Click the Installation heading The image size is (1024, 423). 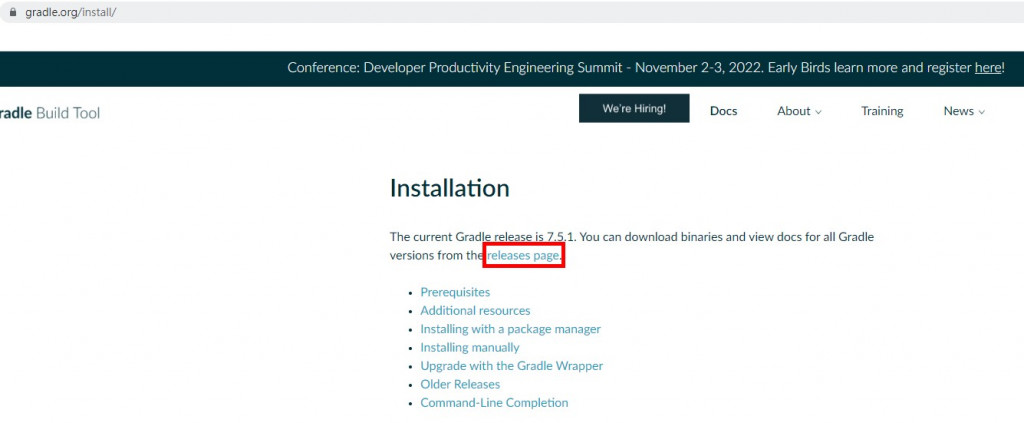click(449, 188)
